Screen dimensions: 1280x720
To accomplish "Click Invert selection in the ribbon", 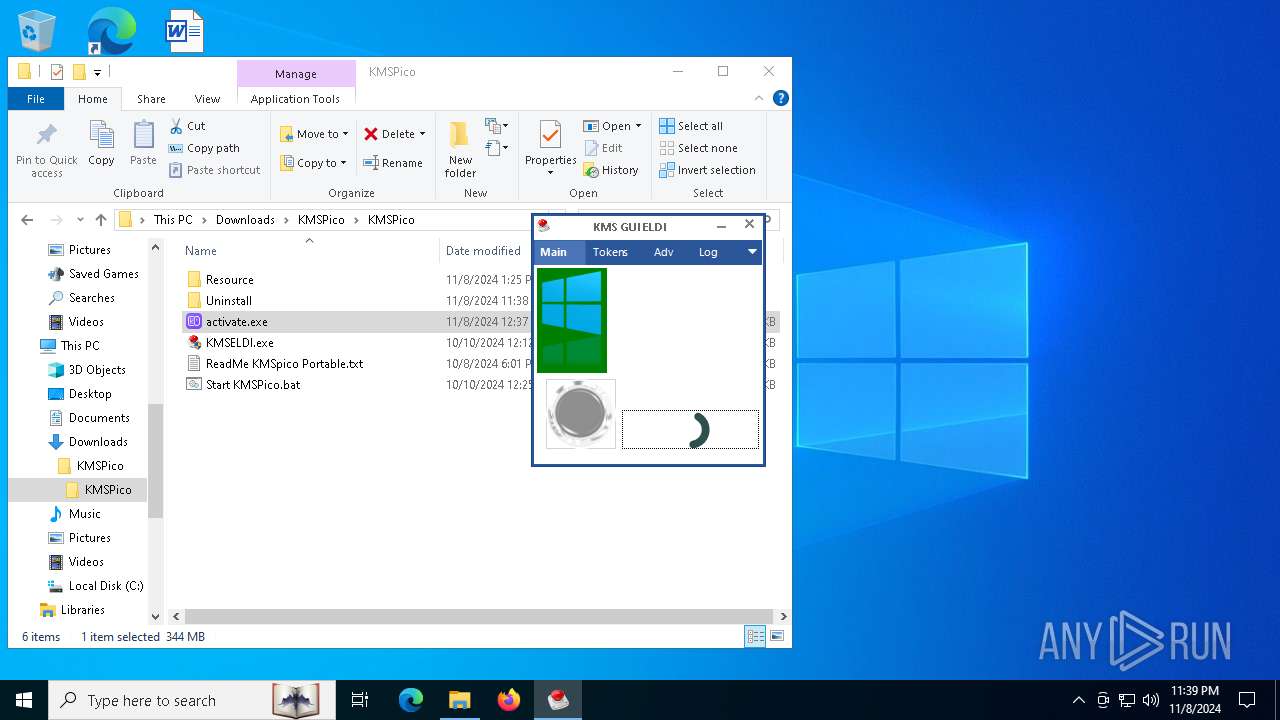I will pos(707,170).
